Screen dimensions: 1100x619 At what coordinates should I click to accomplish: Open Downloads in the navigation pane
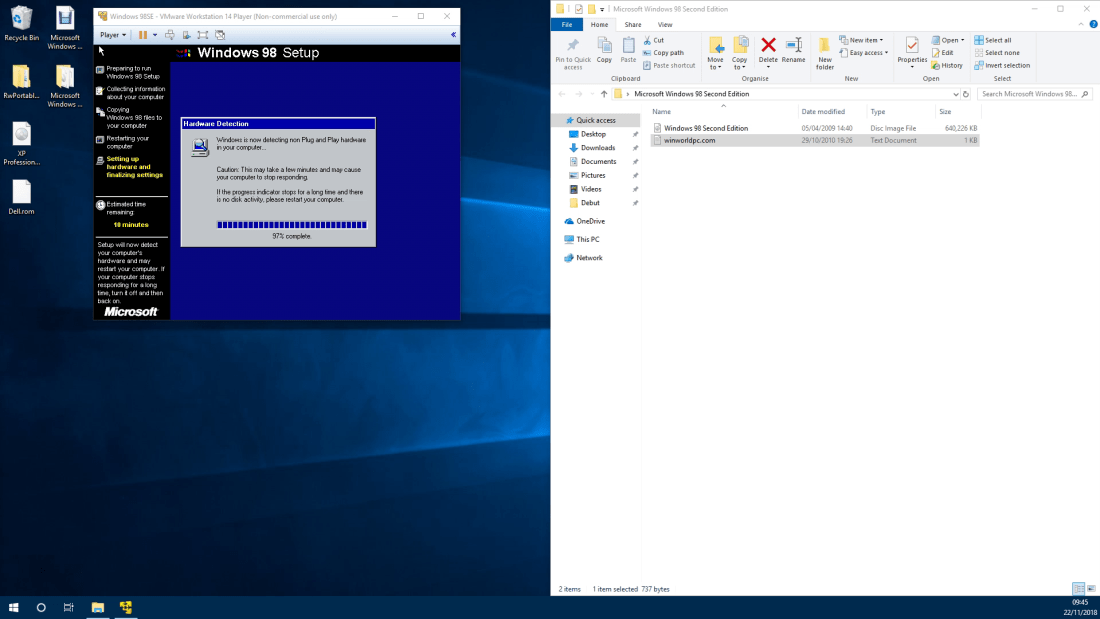(598, 148)
